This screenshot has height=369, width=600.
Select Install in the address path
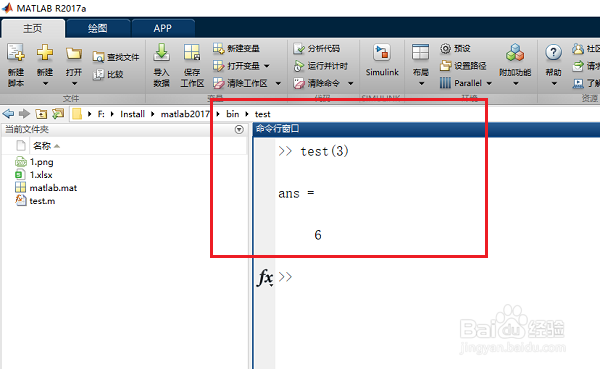coord(132,114)
